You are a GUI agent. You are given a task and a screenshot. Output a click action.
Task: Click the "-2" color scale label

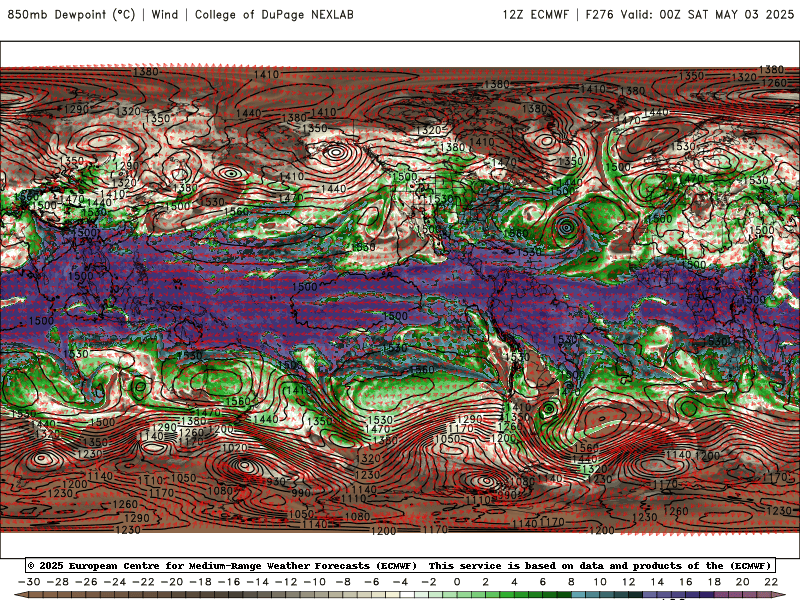[429, 582]
